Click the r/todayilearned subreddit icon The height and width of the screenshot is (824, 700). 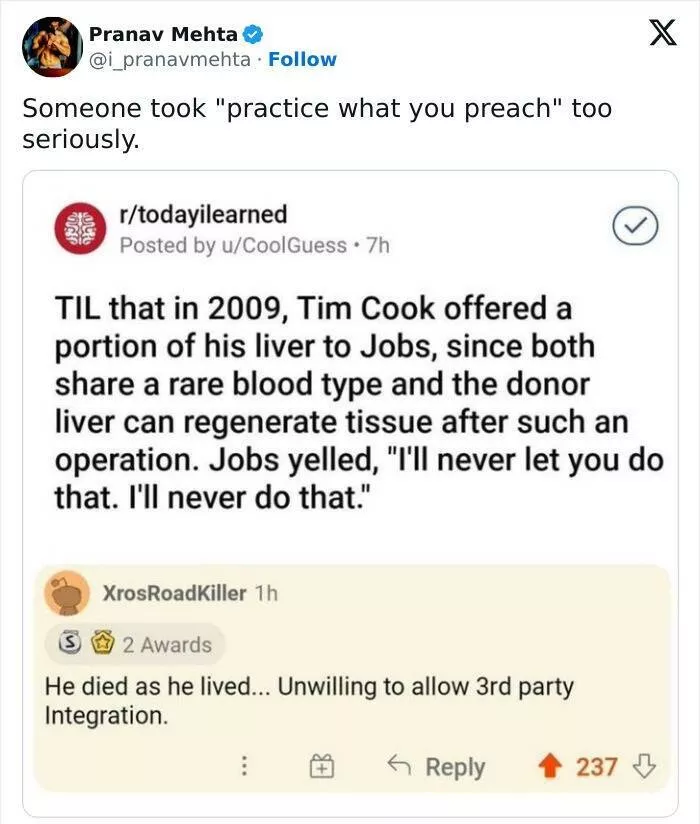pyautogui.click(x=80, y=229)
